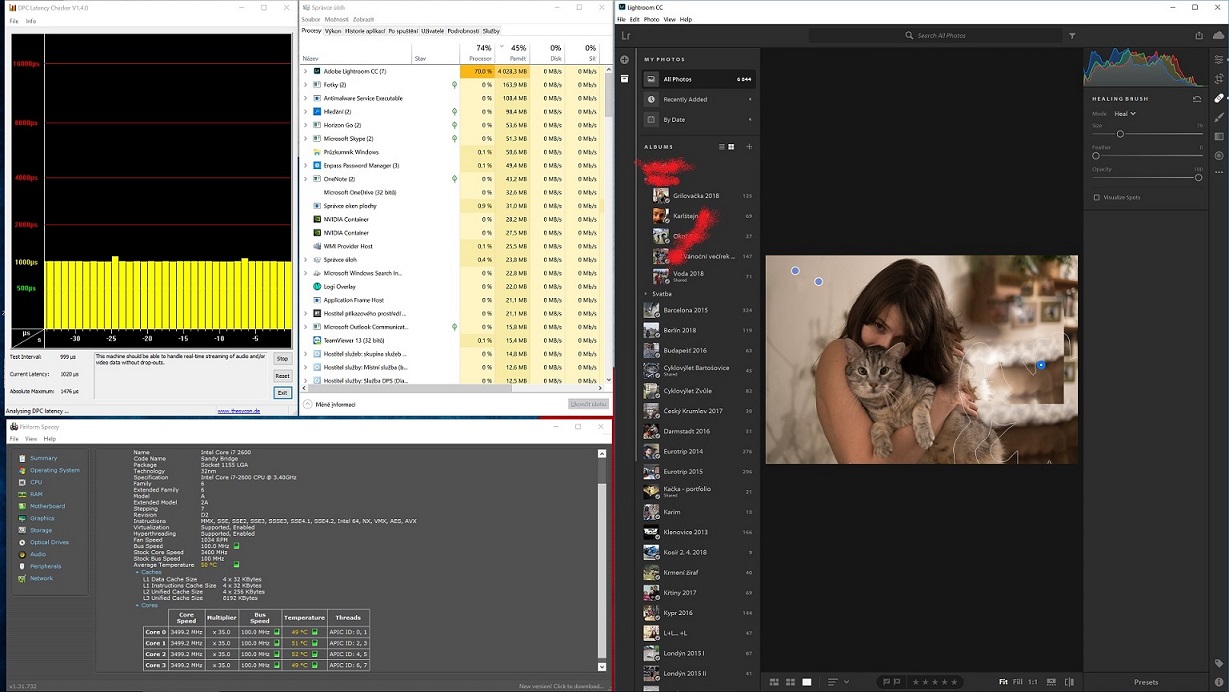Image resolution: width=1229 pixels, height=692 pixels.
Task: Sort Task Manager by Paměť column
Action: (x=512, y=53)
